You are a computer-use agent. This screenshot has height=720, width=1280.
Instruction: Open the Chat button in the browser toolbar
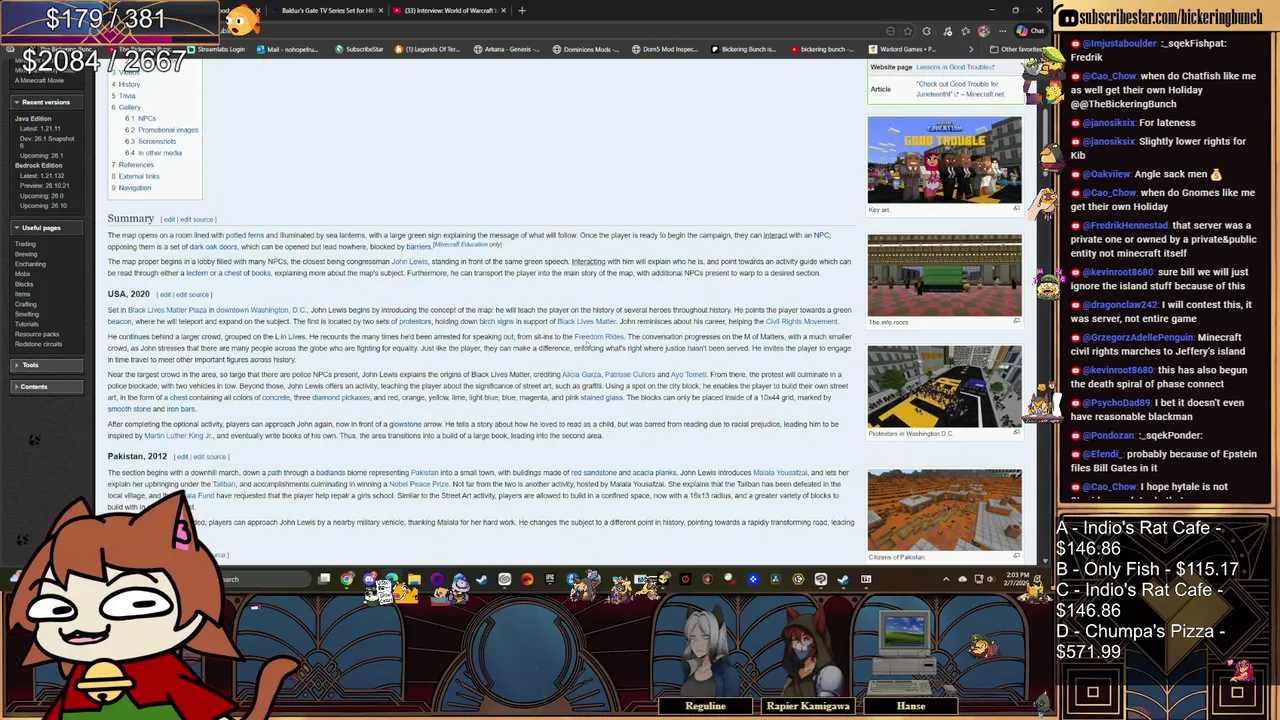coord(1030,31)
